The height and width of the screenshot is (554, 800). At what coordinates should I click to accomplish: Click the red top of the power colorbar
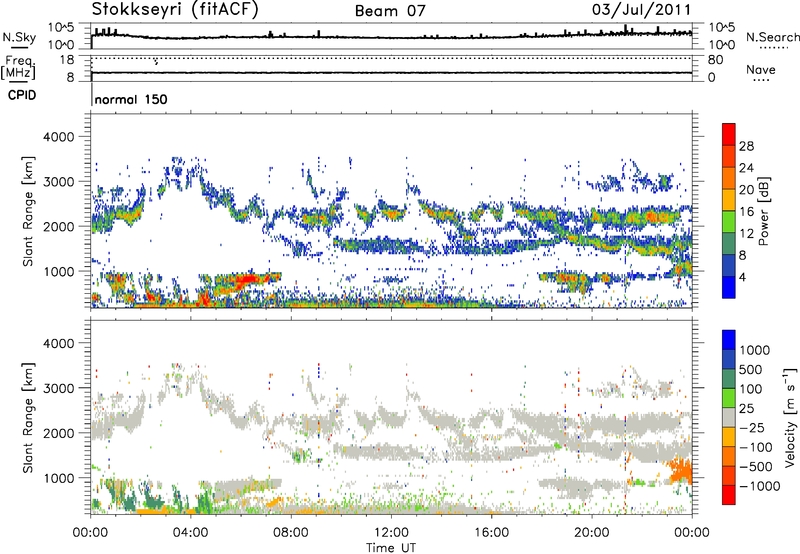[x=729, y=134]
